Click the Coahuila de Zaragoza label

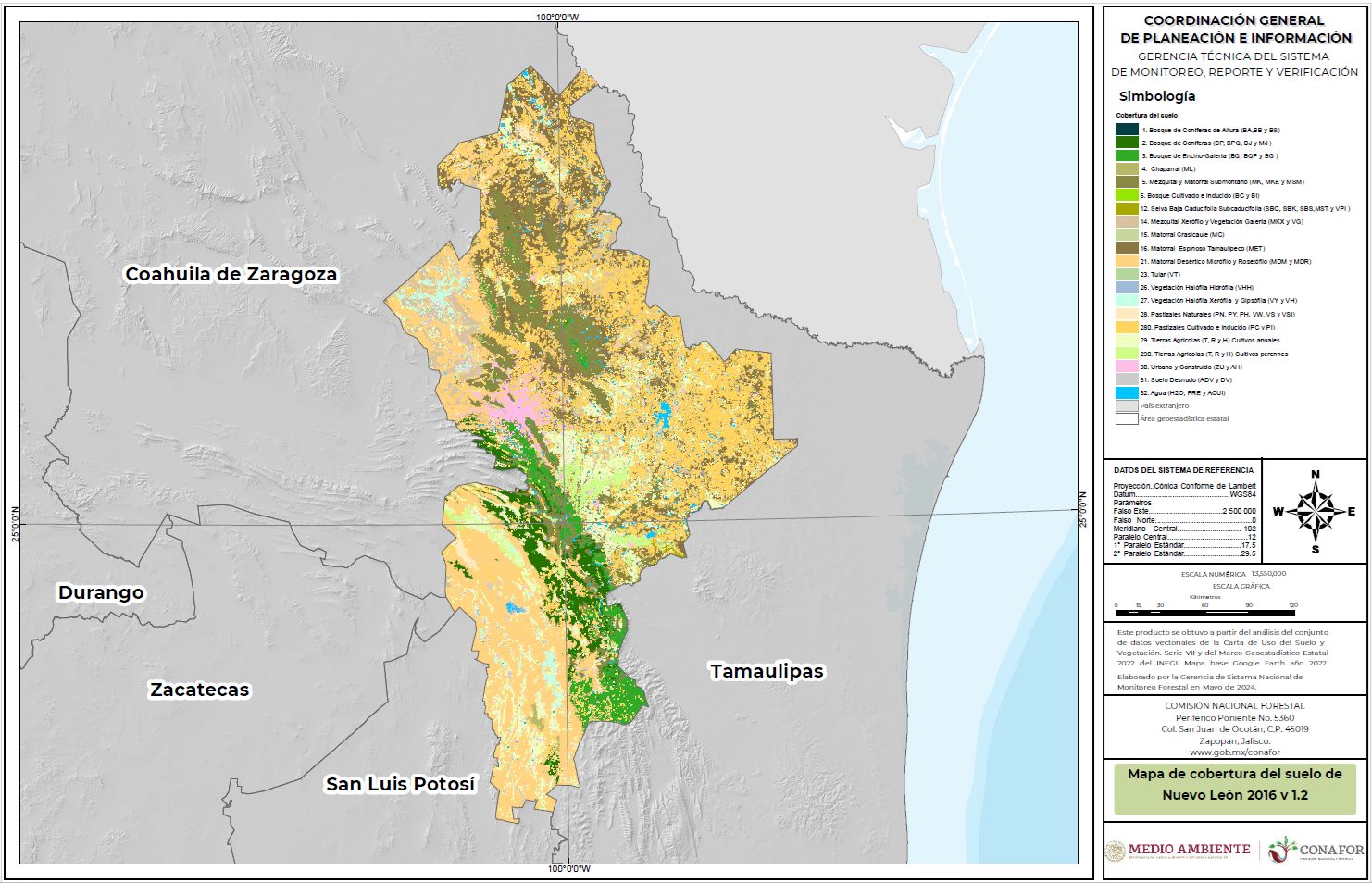[231, 275]
